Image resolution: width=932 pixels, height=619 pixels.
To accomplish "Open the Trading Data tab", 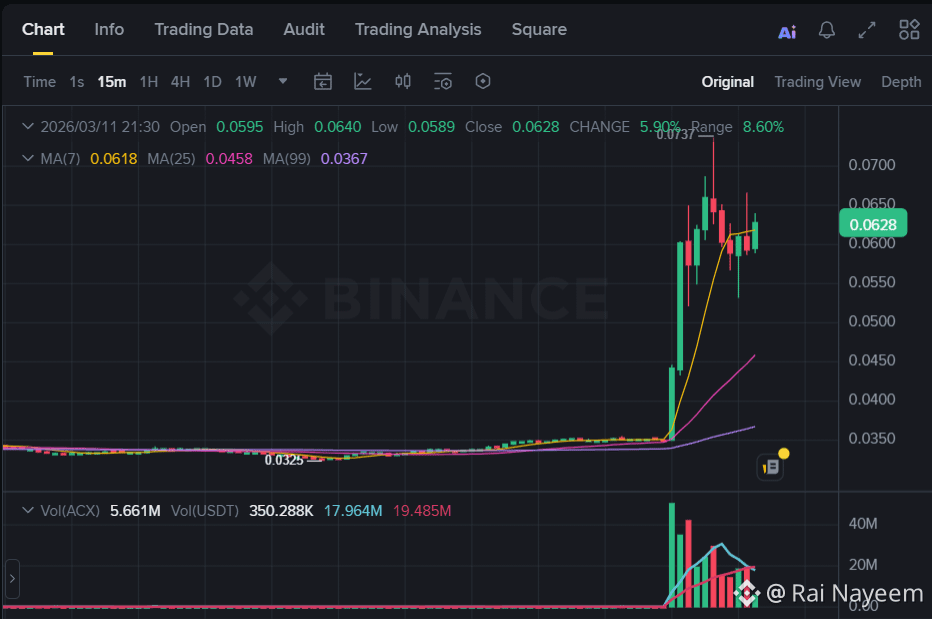I will [x=204, y=29].
